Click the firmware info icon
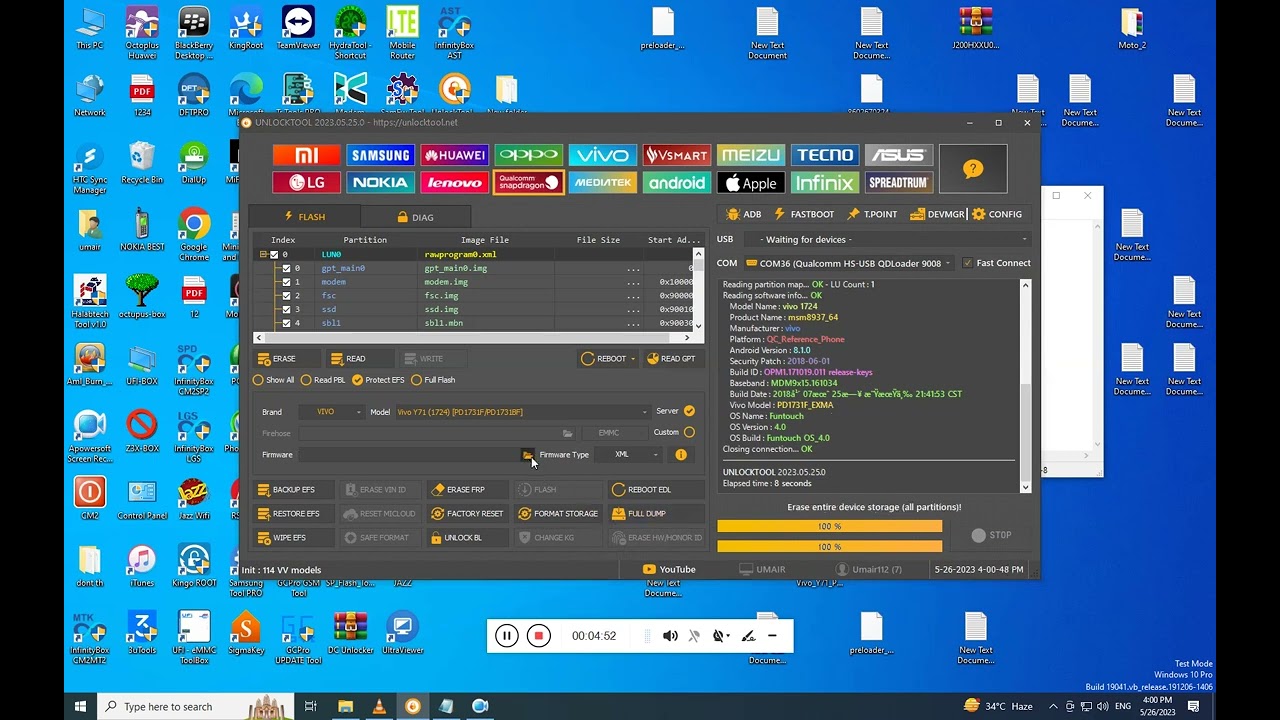This screenshot has width=1280, height=720. (681, 455)
